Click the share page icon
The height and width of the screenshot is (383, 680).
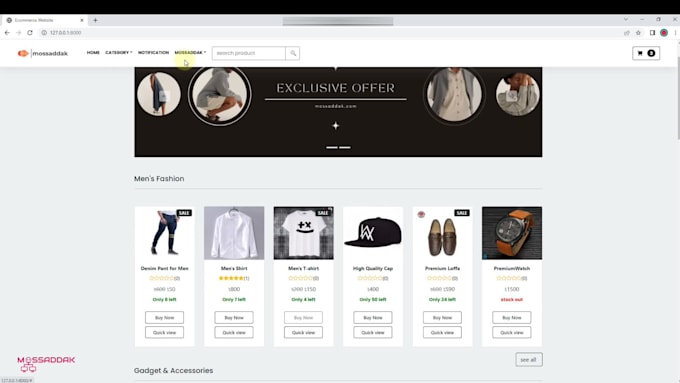tap(627, 33)
